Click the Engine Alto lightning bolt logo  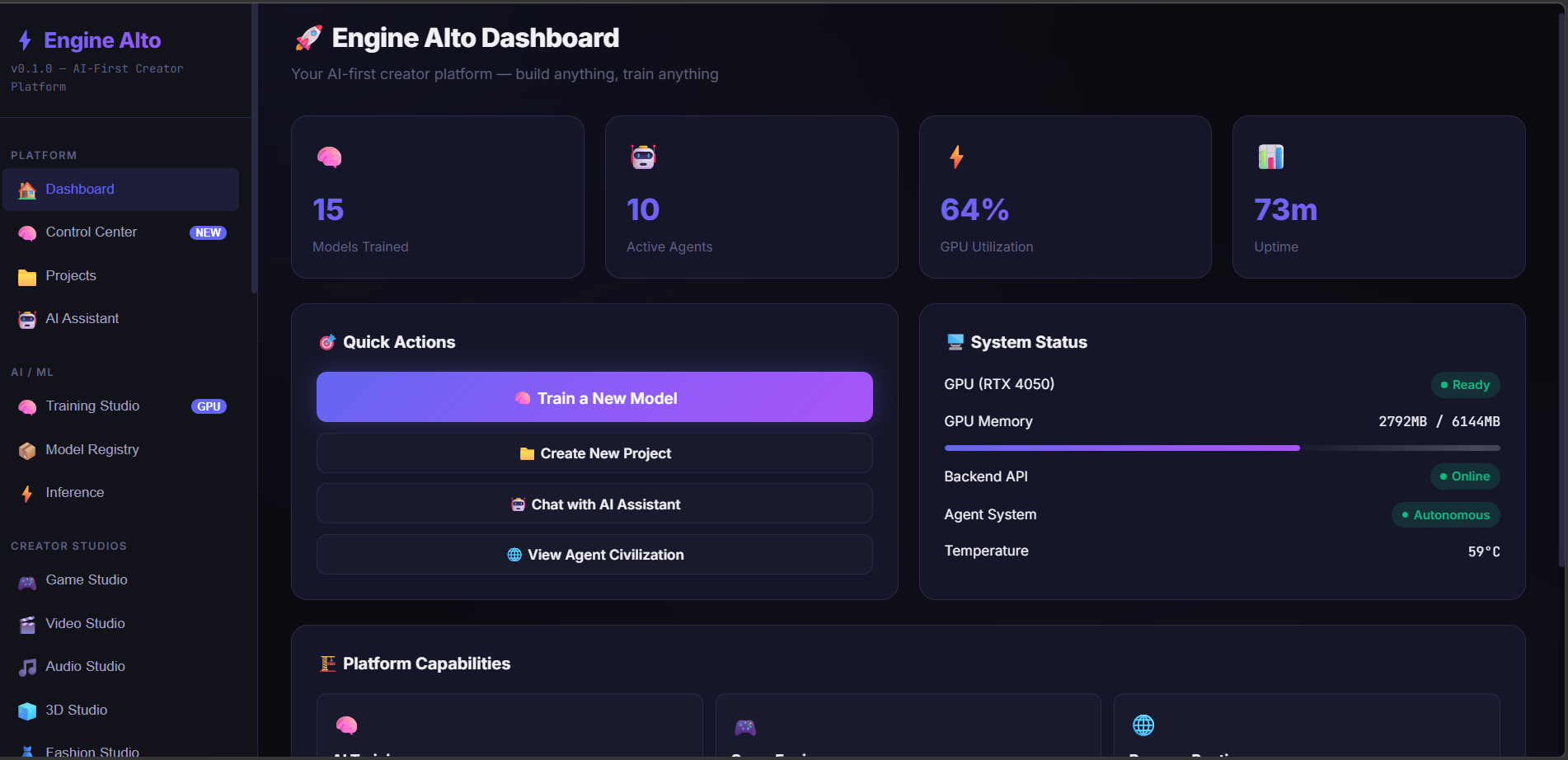24,40
